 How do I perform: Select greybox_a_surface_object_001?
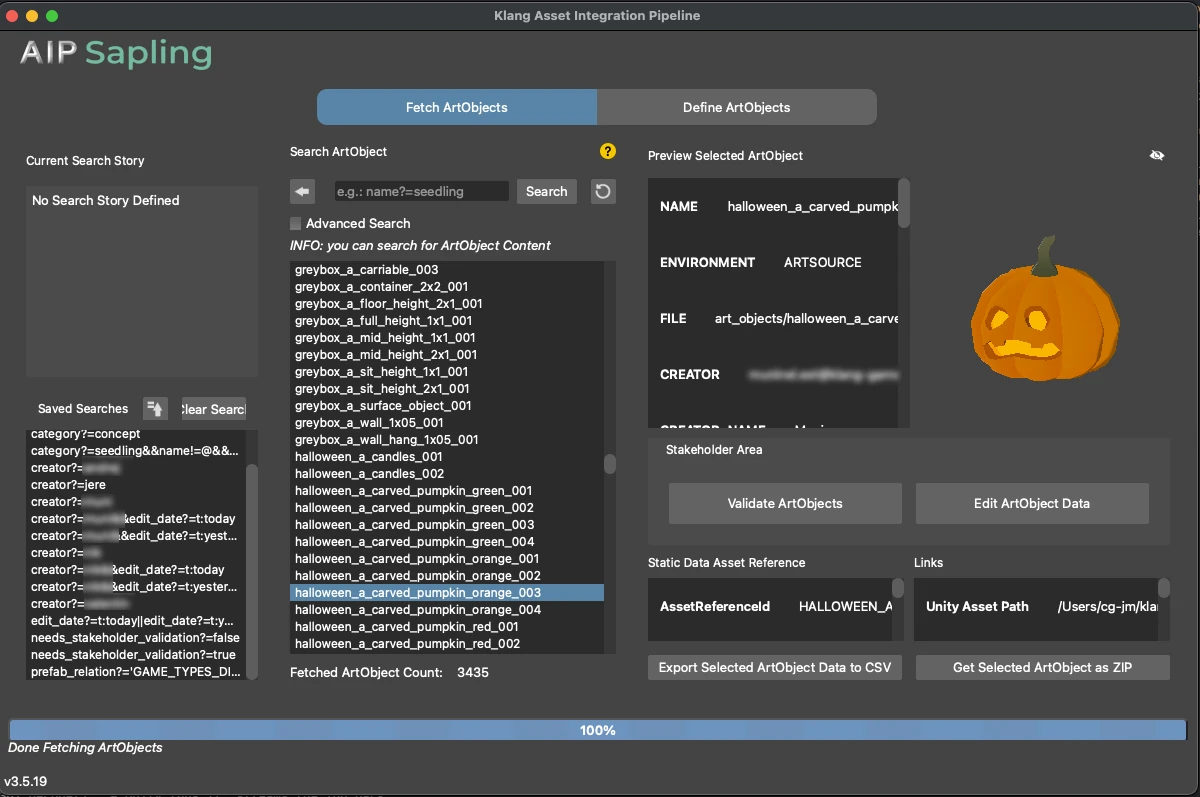point(447,406)
